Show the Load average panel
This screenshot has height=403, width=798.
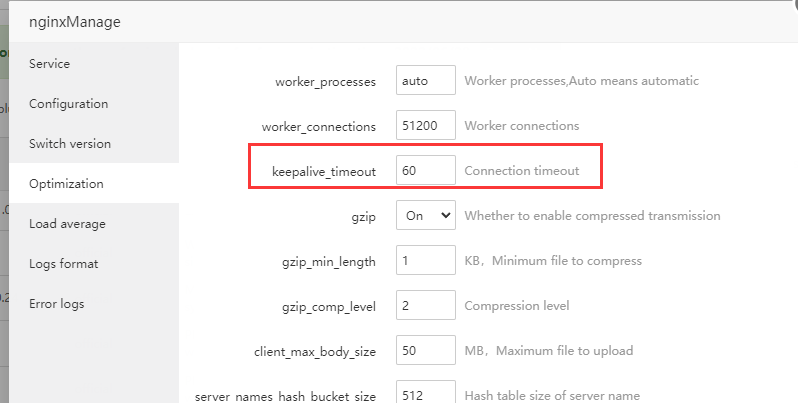67,224
